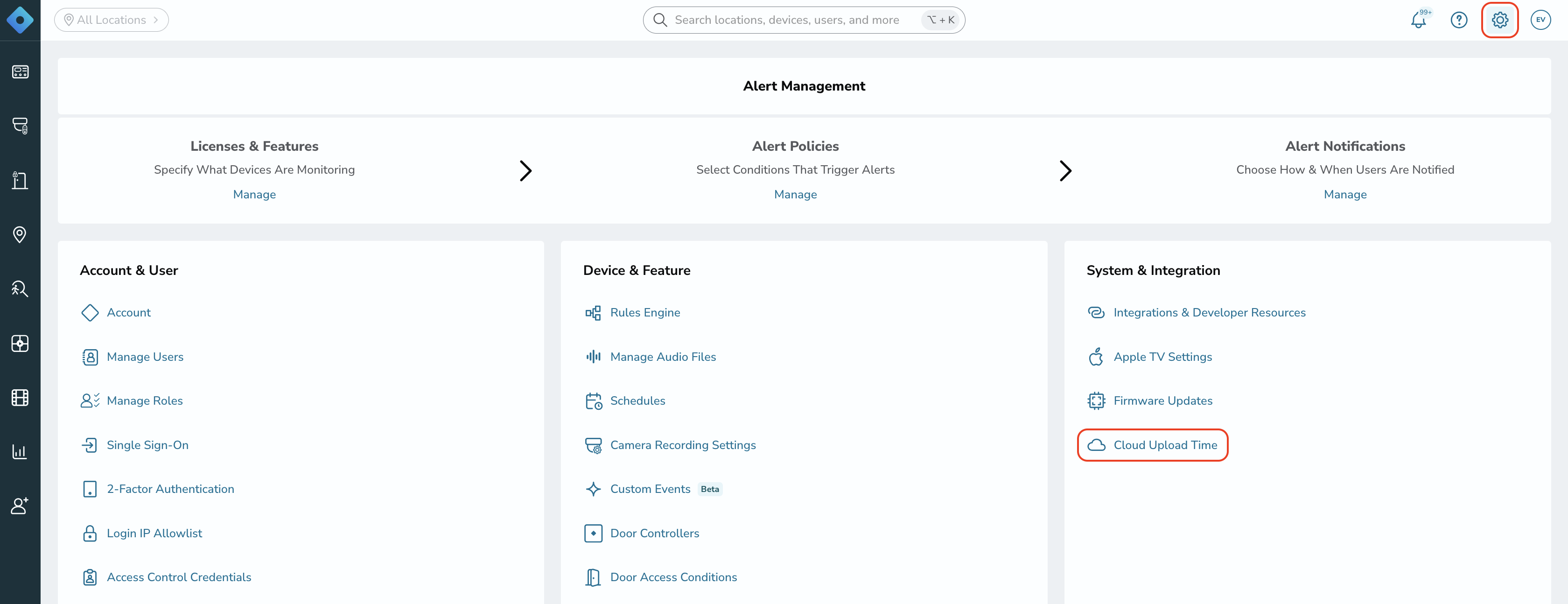The image size is (1568, 604).
Task: Open the analytics bar chart in sidebar
Action: (20, 451)
